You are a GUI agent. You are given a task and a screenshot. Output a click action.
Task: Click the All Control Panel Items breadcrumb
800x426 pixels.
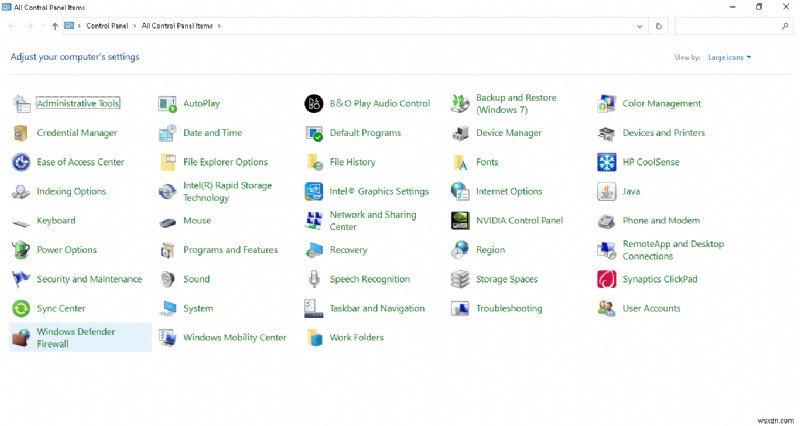177,26
